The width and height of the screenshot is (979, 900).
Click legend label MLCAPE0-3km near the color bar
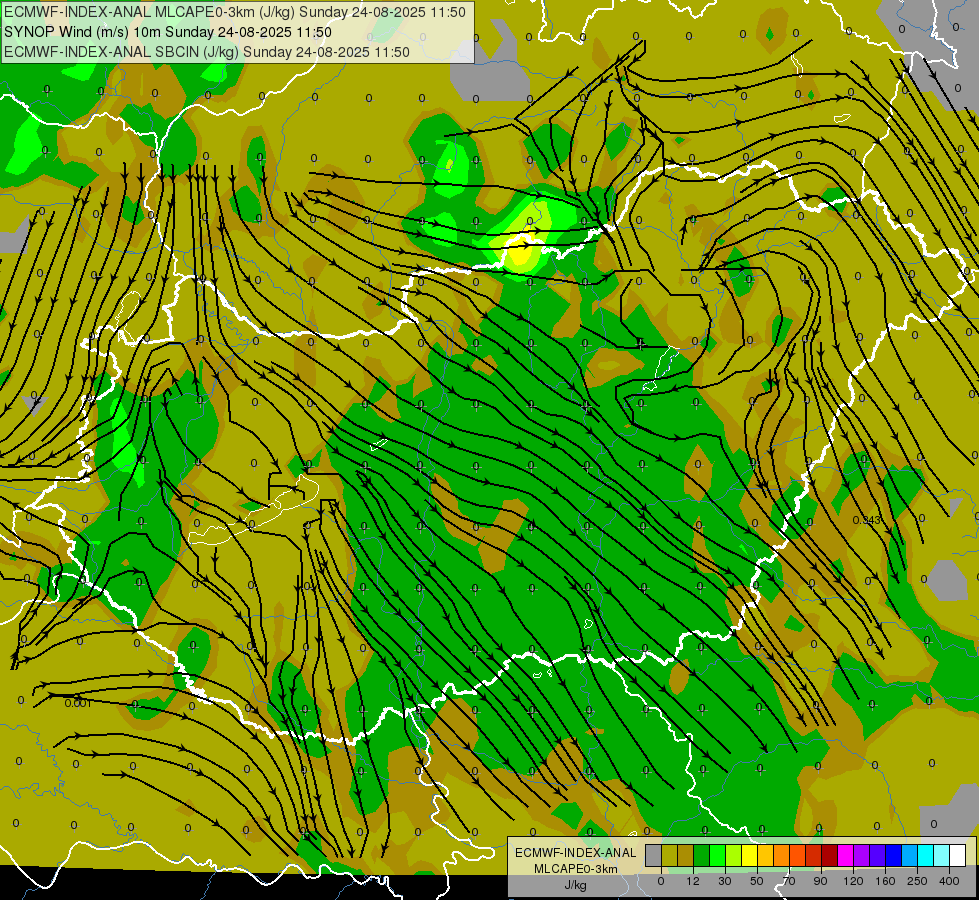click(x=576, y=869)
